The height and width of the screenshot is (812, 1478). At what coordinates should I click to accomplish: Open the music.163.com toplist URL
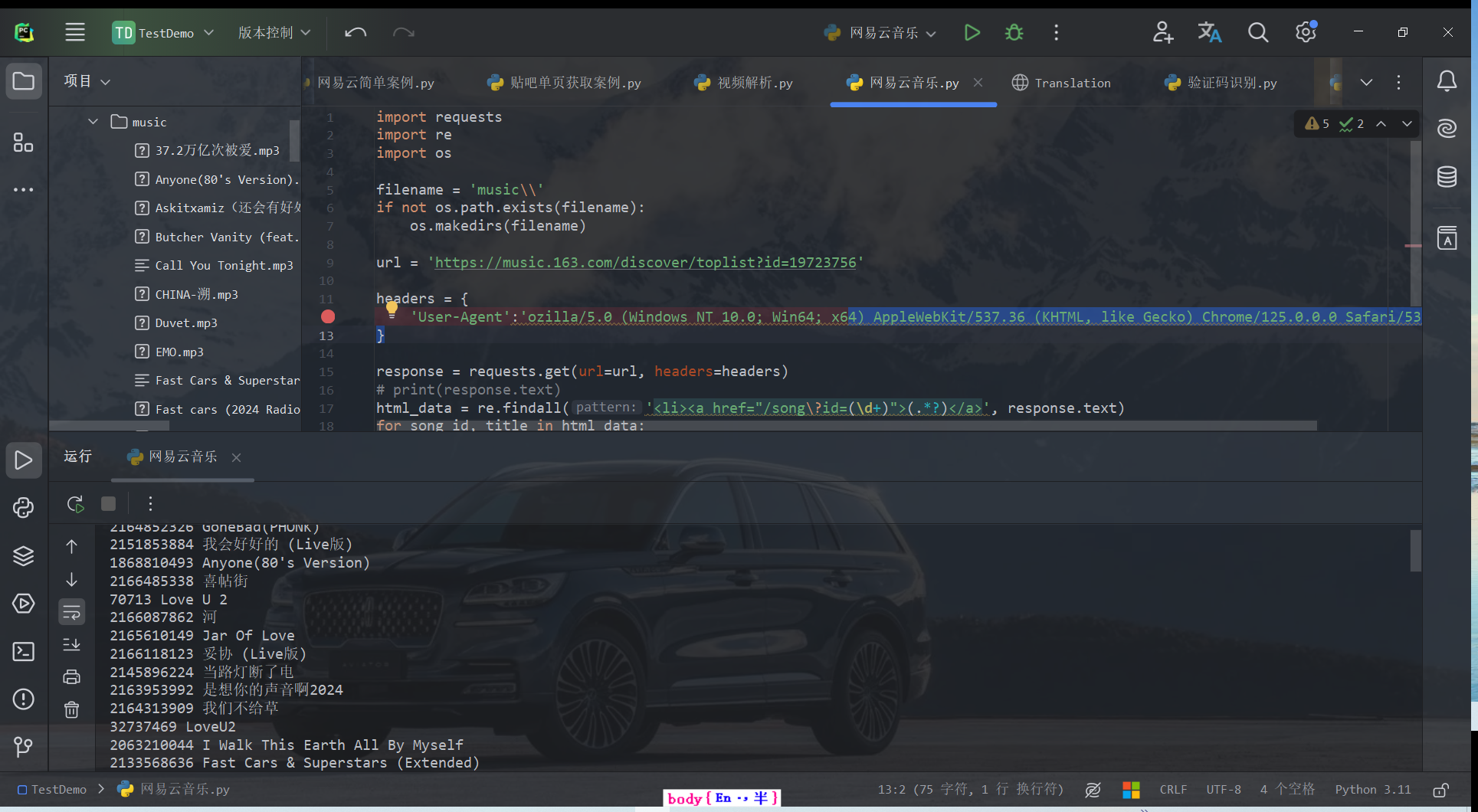coord(645,263)
